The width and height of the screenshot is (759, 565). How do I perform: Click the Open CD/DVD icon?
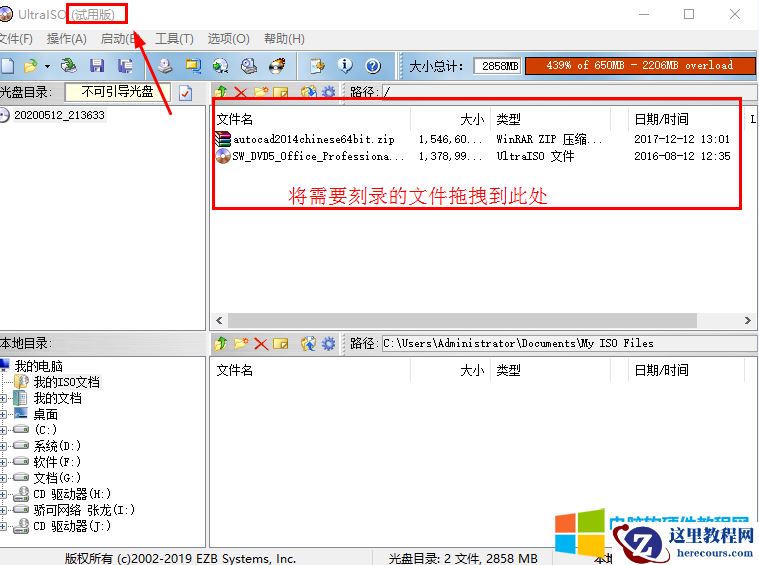(x=69, y=65)
